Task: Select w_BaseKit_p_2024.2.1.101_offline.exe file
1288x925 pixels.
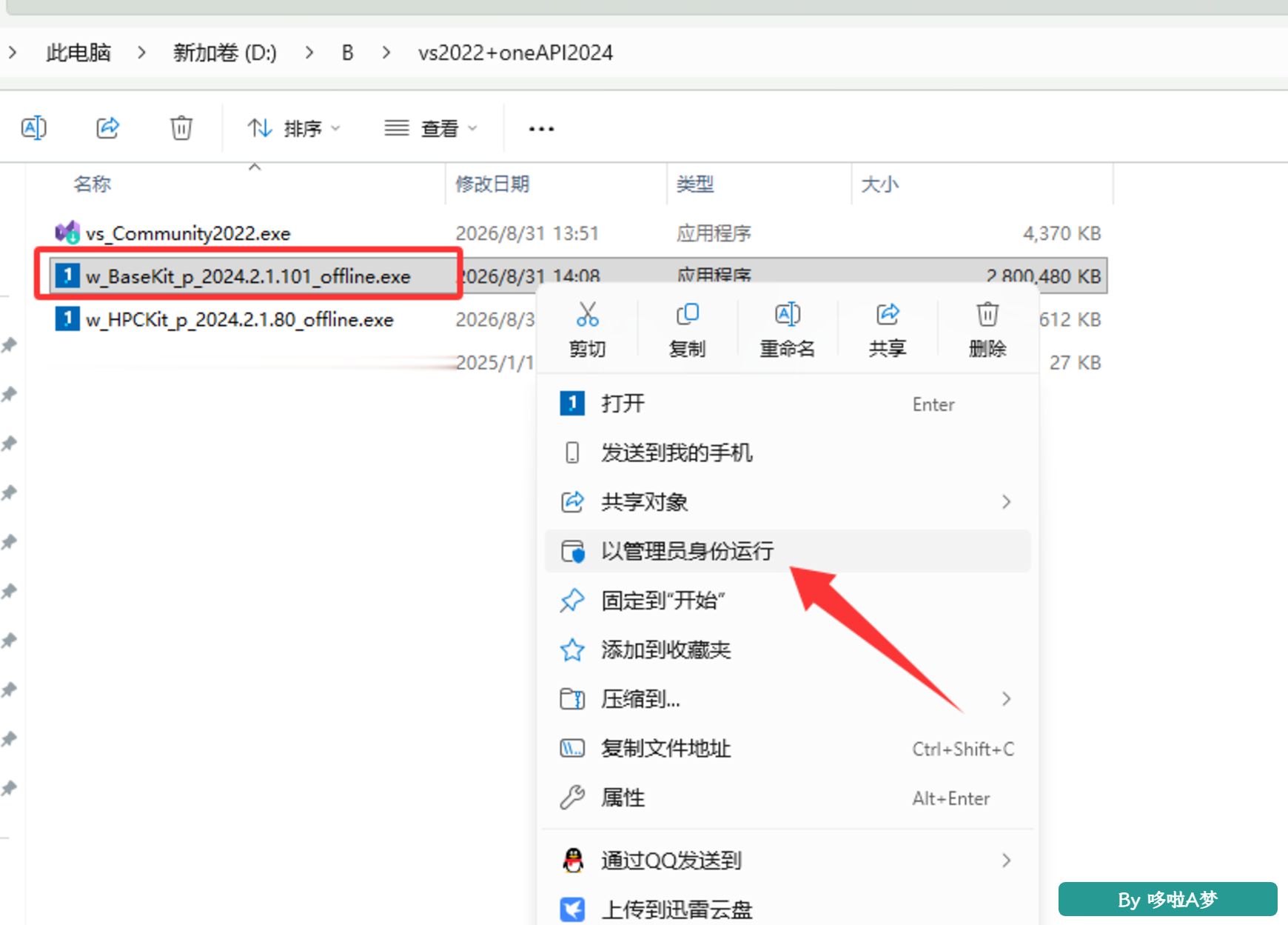Action: (248, 276)
